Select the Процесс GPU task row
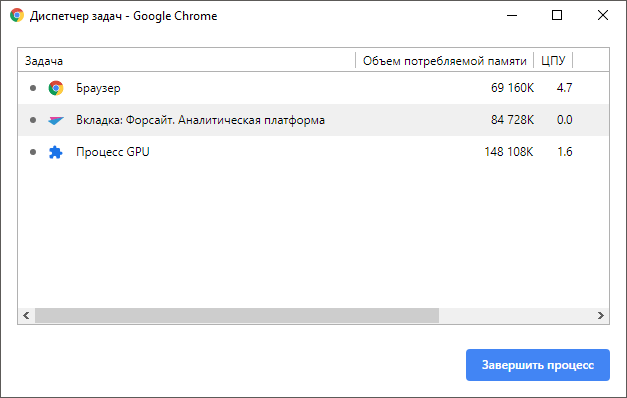The width and height of the screenshot is (627, 398). tap(314, 152)
